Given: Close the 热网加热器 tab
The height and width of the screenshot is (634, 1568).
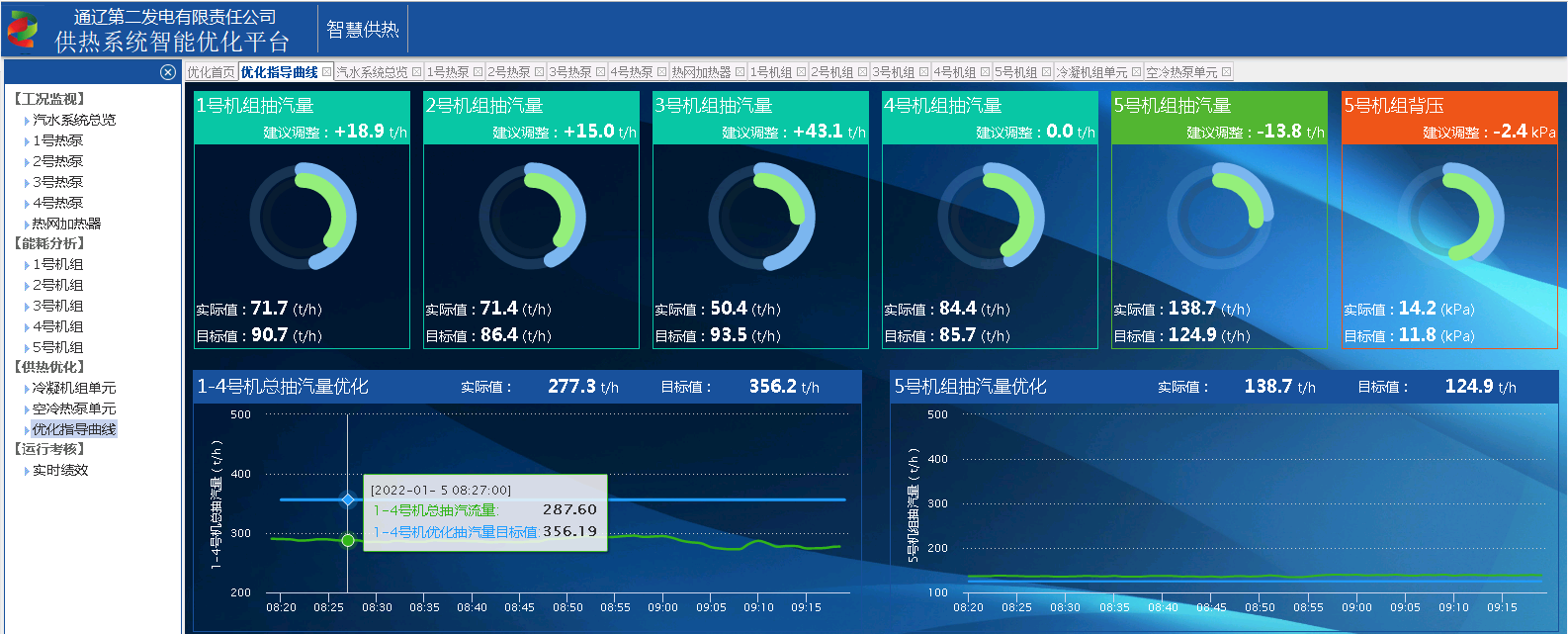Looking at the screenshot, I should coord(740,72).
